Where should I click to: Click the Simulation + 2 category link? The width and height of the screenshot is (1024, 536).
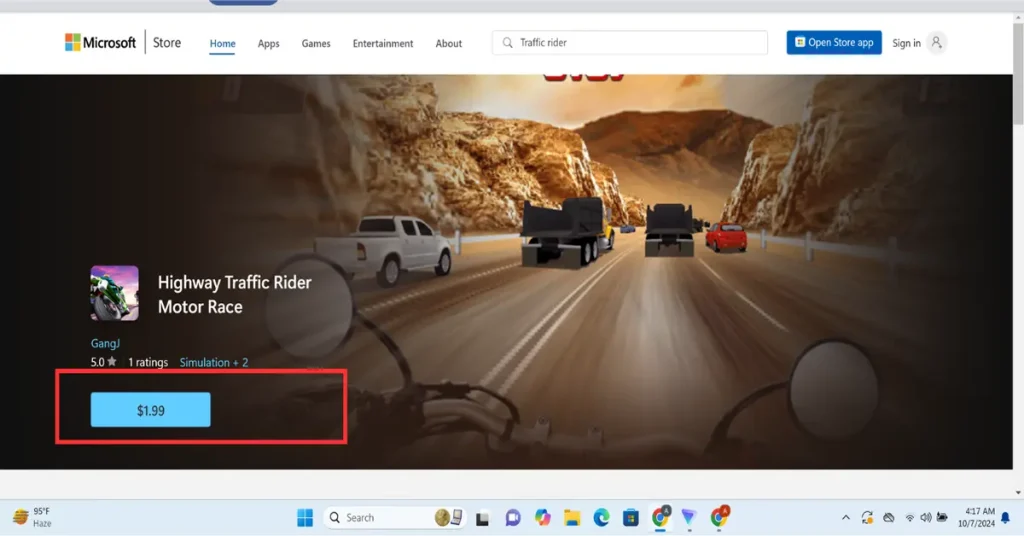(x=214, y=362)
